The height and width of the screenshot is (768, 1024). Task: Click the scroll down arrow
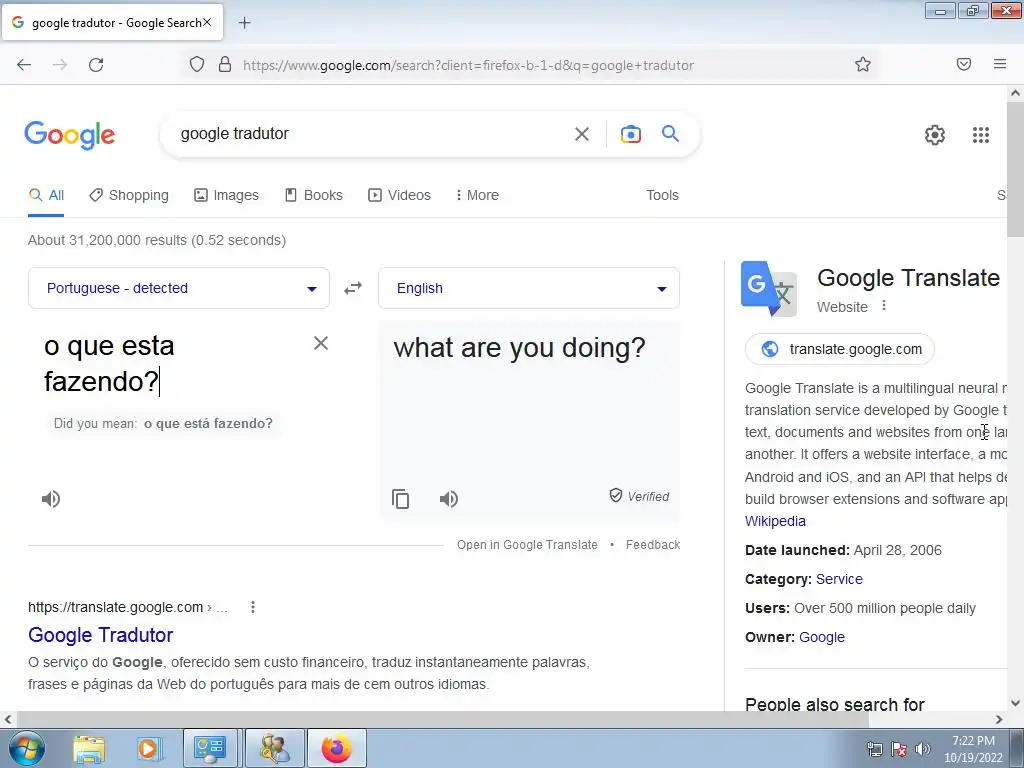click(x=1015, y=703)
